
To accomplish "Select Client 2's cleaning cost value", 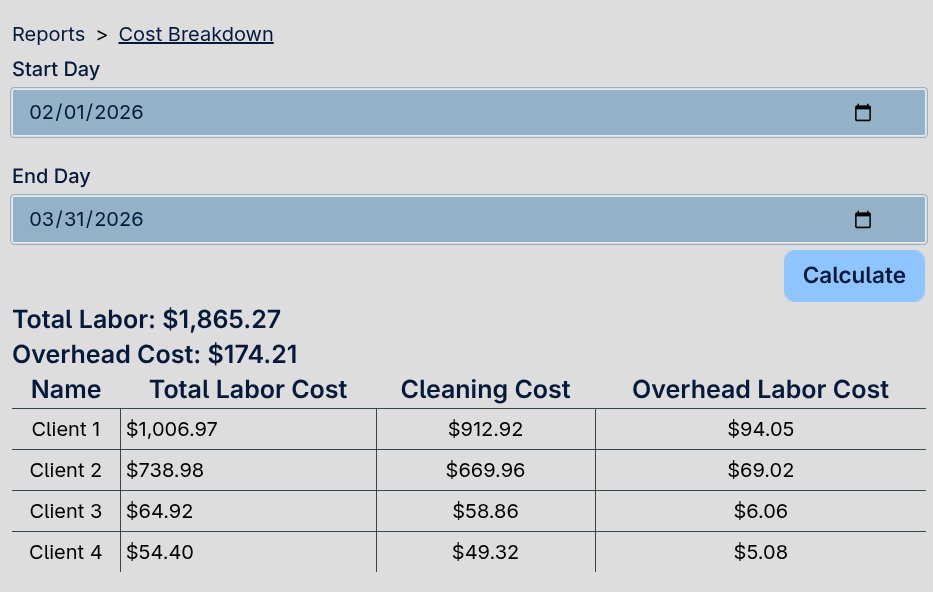I will [485, 470].
